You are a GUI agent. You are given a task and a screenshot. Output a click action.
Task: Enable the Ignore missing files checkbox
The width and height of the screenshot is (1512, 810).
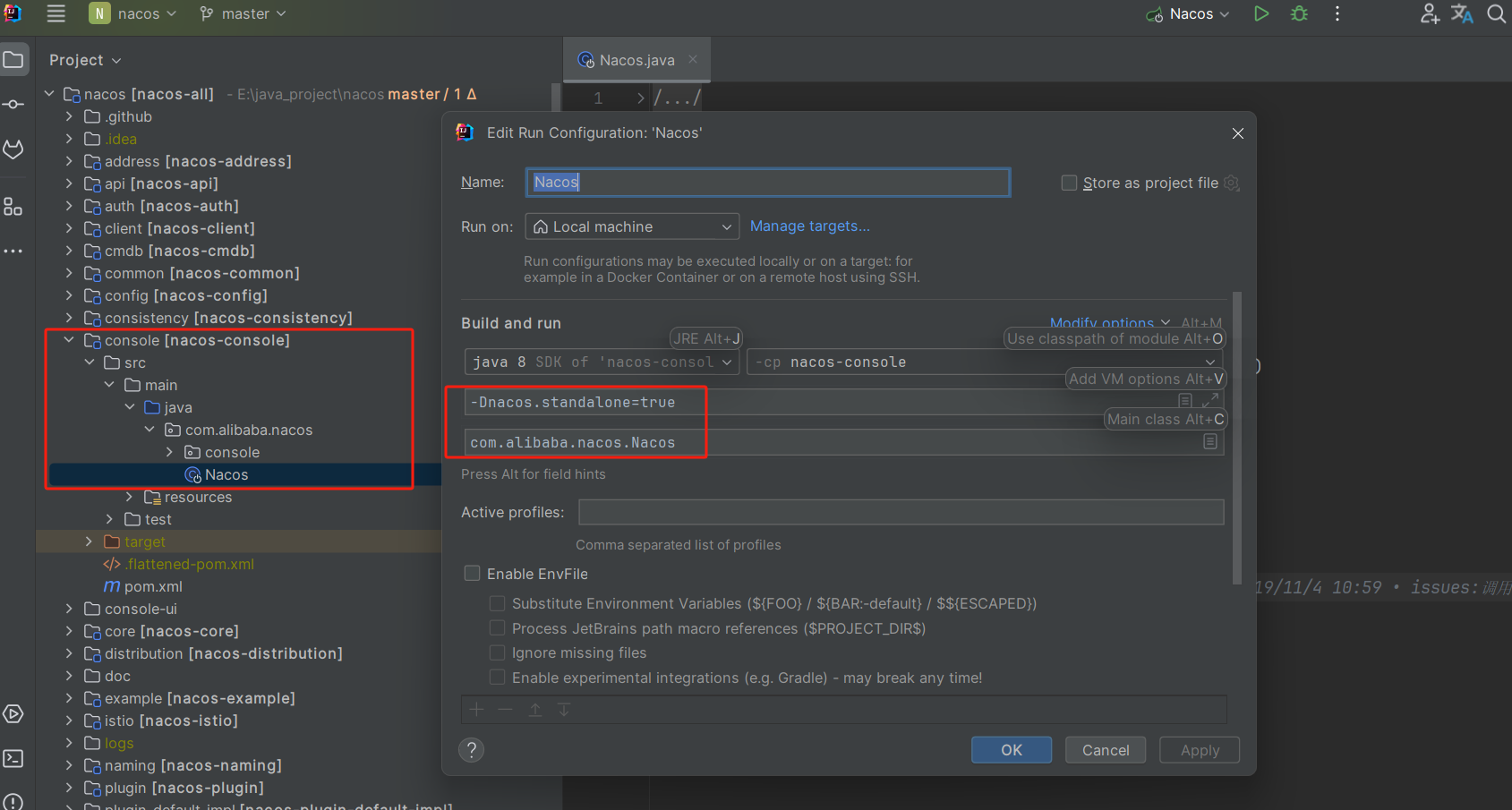498,652
